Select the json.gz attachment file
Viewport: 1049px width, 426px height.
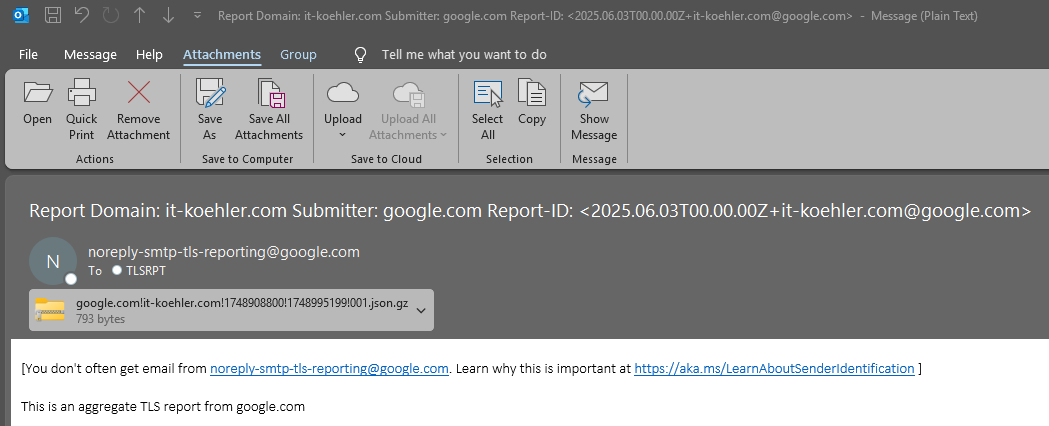click(231, 310)
